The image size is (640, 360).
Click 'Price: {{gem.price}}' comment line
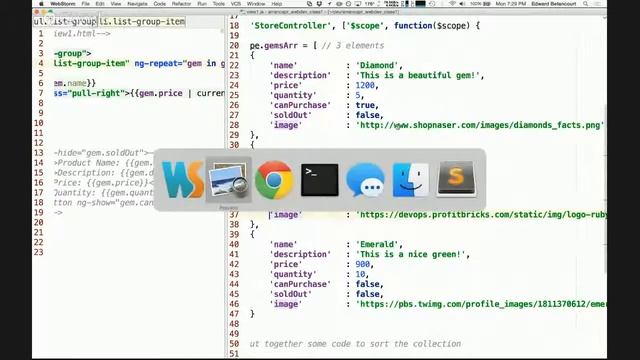click(104, 182)
